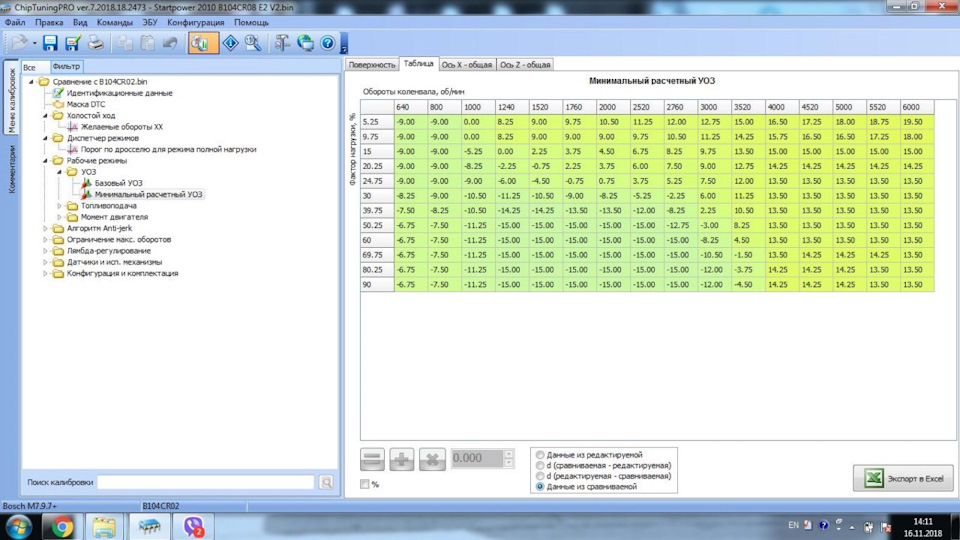Click the Save floppy disk icon
Image resolution: width=960 pixels, height=540 pixels.
coord(50,43)
